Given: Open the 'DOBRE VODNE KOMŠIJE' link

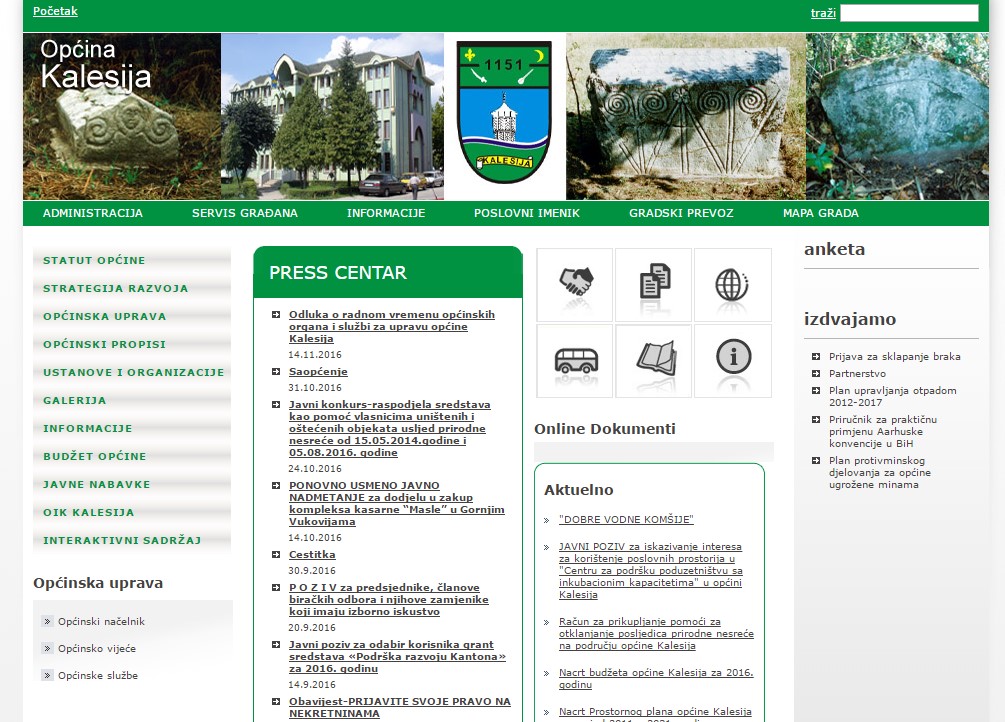Looking at the screenshot, I should pos(625,520).
